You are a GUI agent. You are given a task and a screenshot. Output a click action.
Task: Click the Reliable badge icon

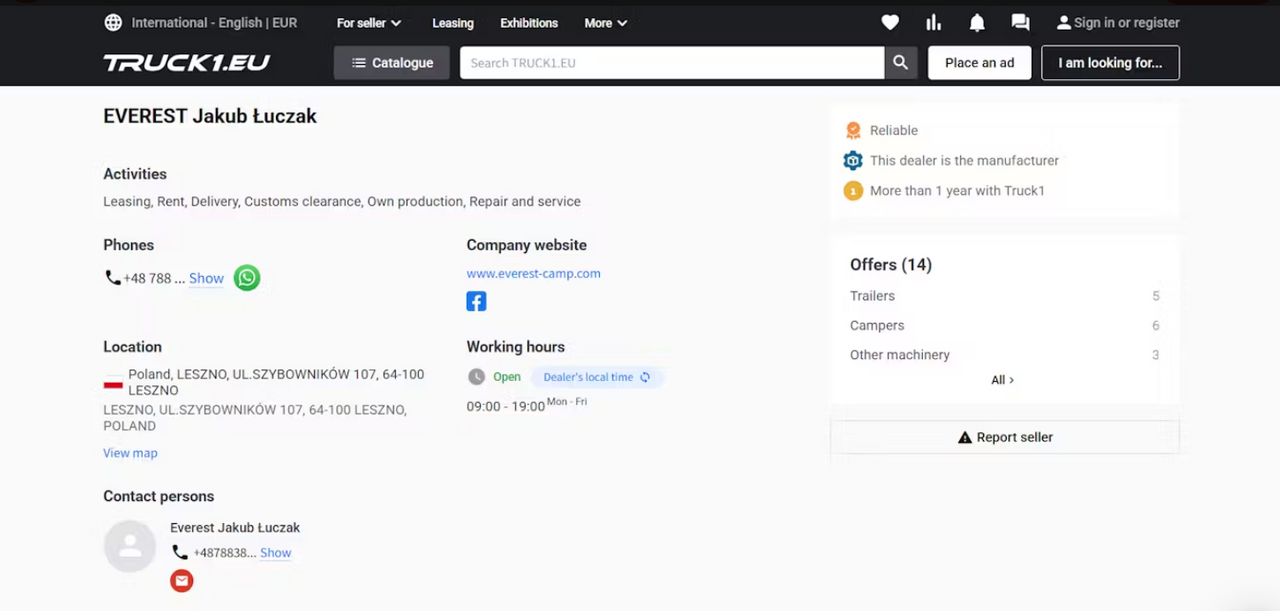[x=853, y=130]
